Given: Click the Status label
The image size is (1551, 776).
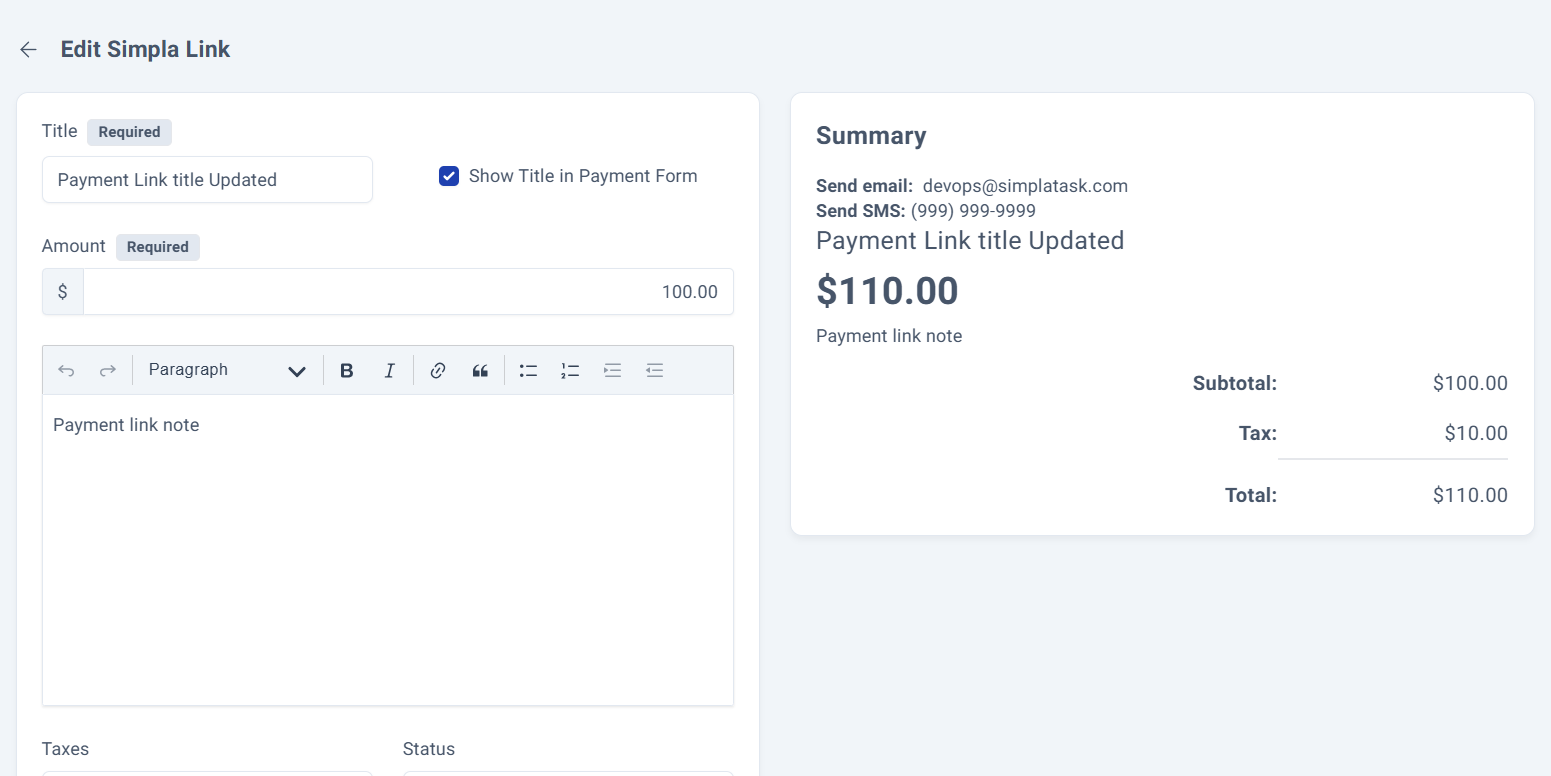Looking at the screenshot, I should click(429, 749).
